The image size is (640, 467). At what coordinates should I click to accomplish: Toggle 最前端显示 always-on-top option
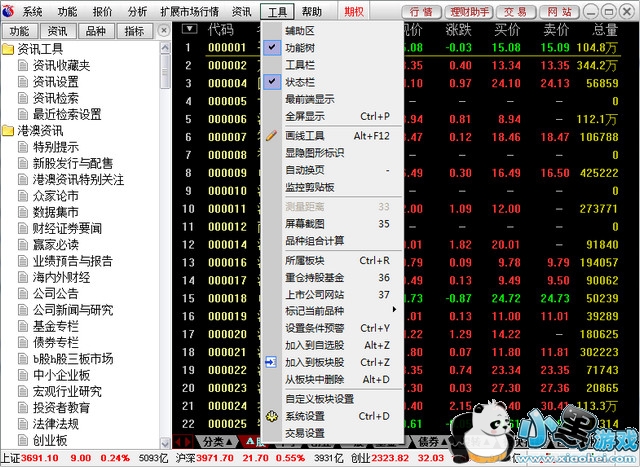331,99
